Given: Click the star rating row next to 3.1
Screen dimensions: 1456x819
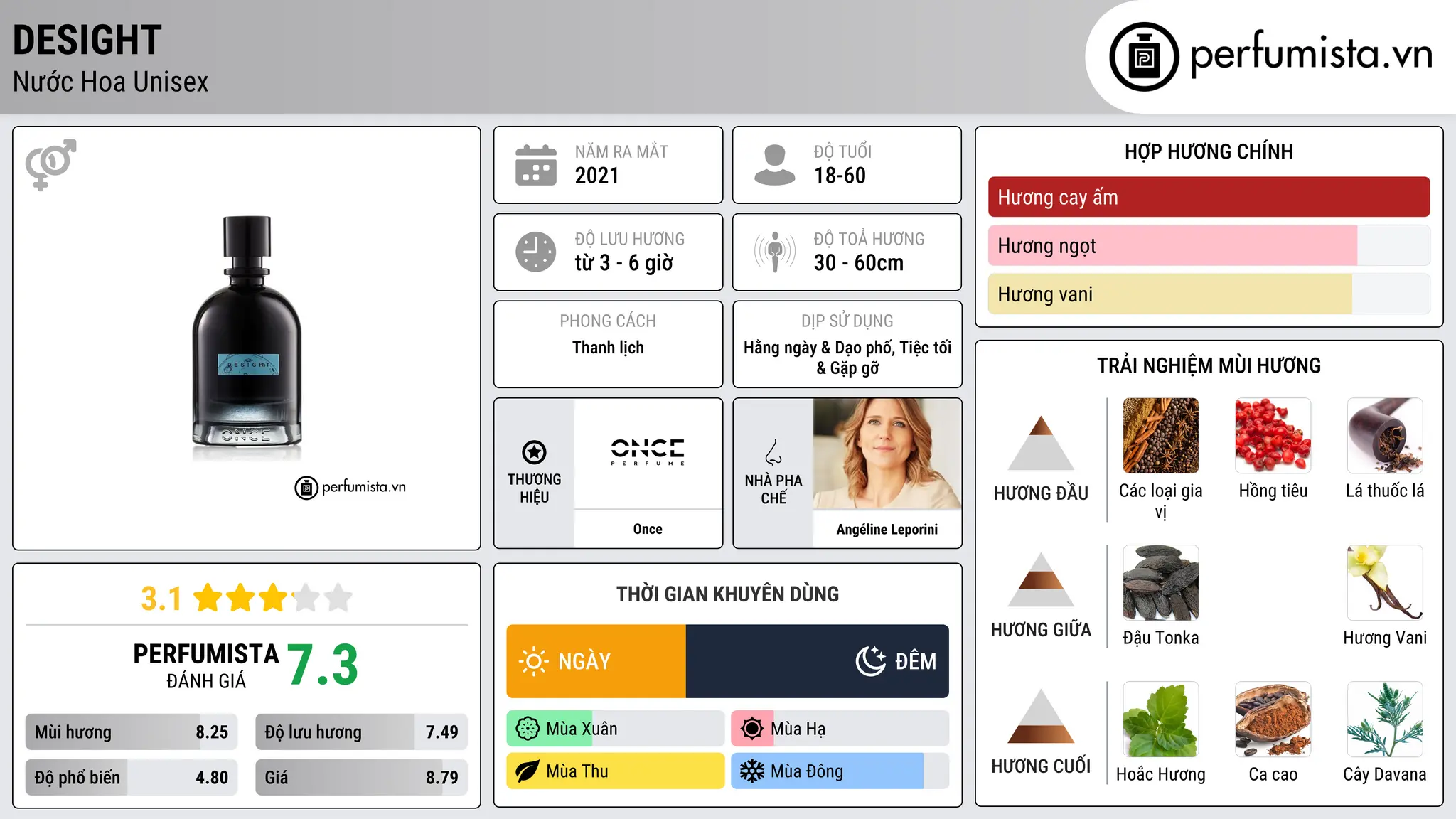Looking at the screenshot, I should pos(273,598).
